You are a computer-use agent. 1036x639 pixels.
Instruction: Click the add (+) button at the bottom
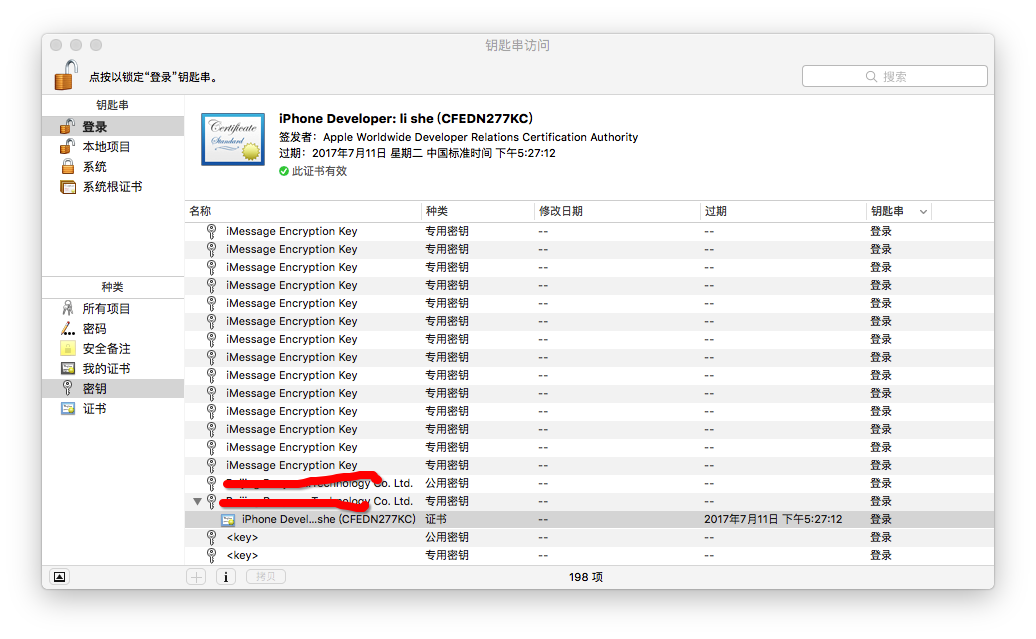coord(196,577)
